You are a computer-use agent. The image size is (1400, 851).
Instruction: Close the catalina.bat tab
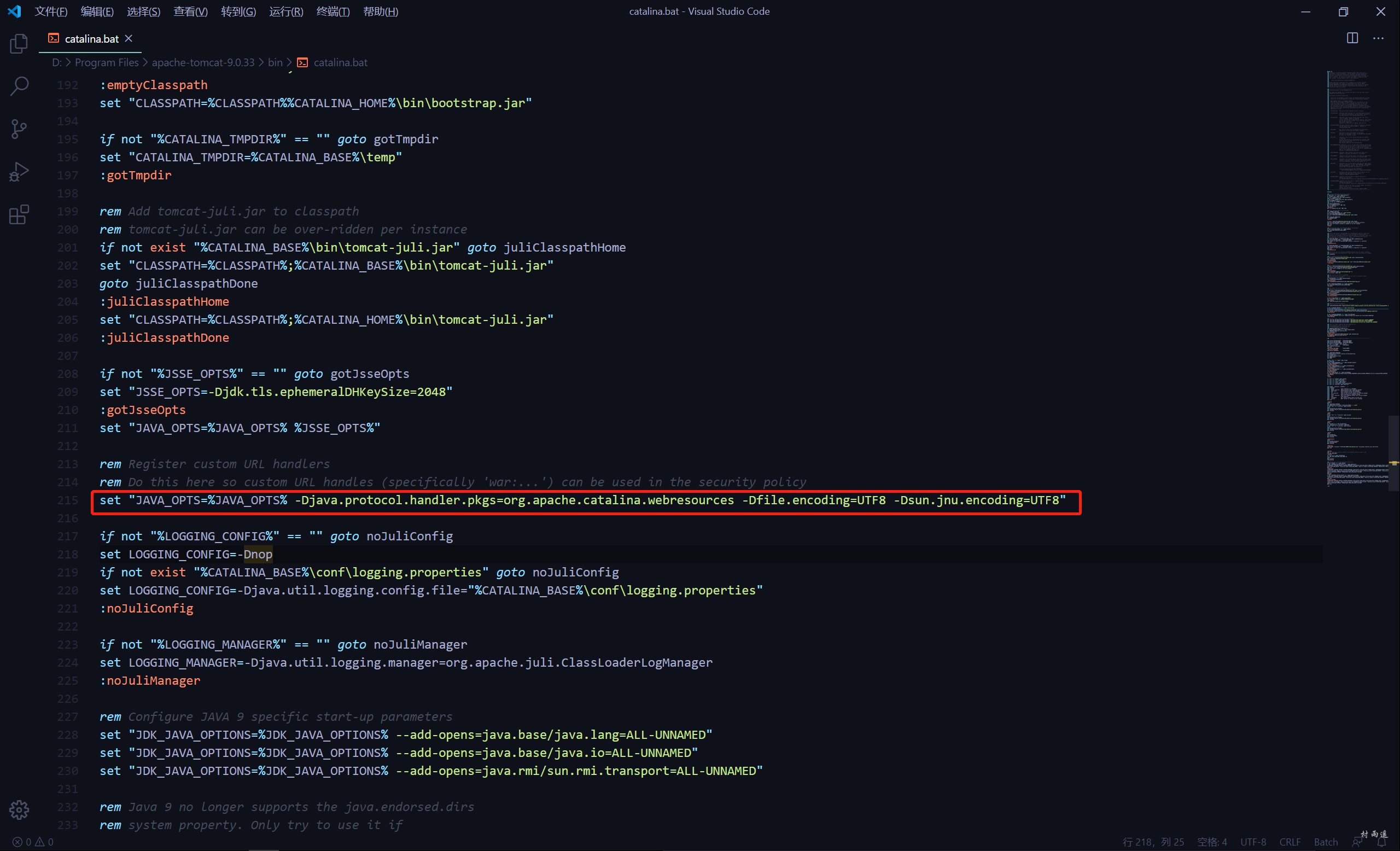(129, 38)
